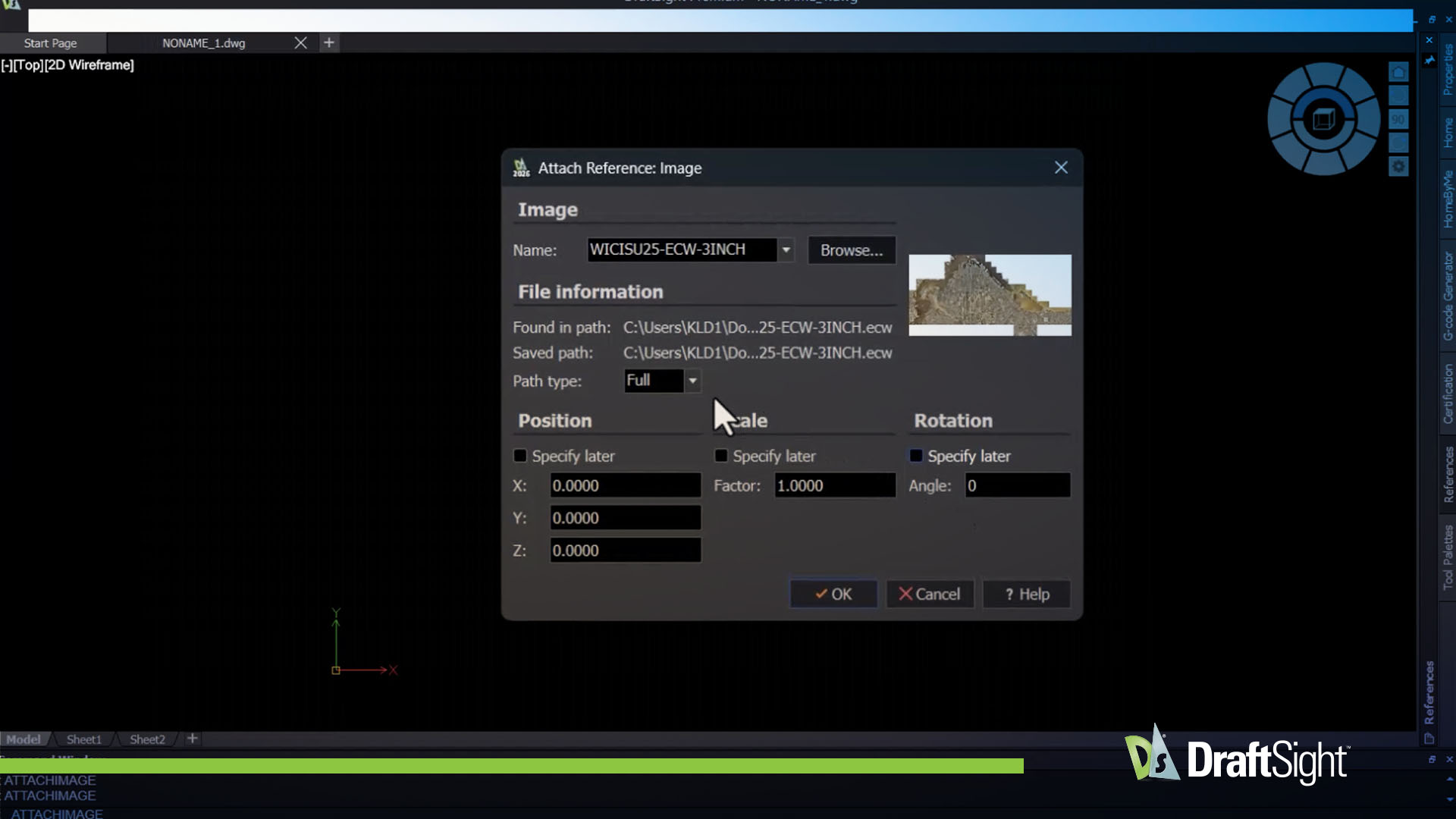Screen dimensions: 1456x819
Task: Toggle Position Specify later checkbox
Action: [520, 456]
